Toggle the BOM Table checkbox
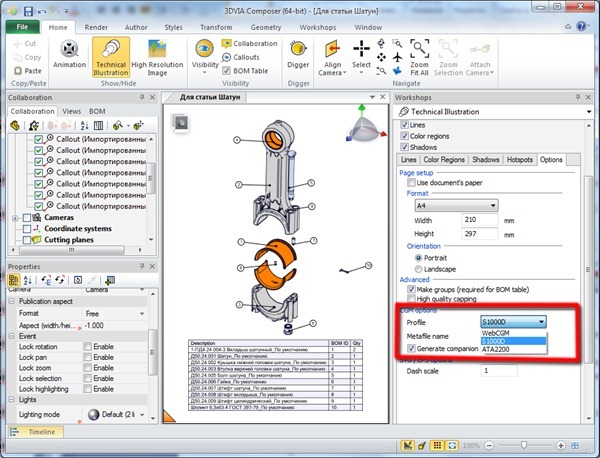 [x=227, y=71]
